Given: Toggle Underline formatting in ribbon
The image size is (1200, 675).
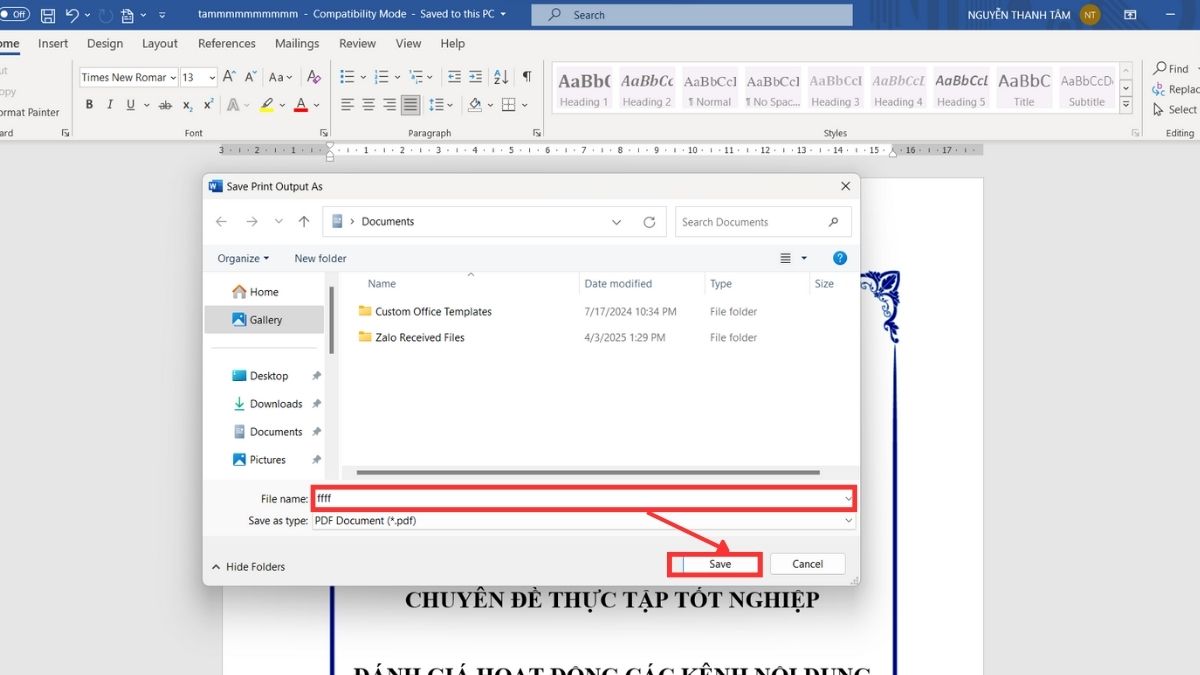Looking at the screenshot, I should pos(128,105).
